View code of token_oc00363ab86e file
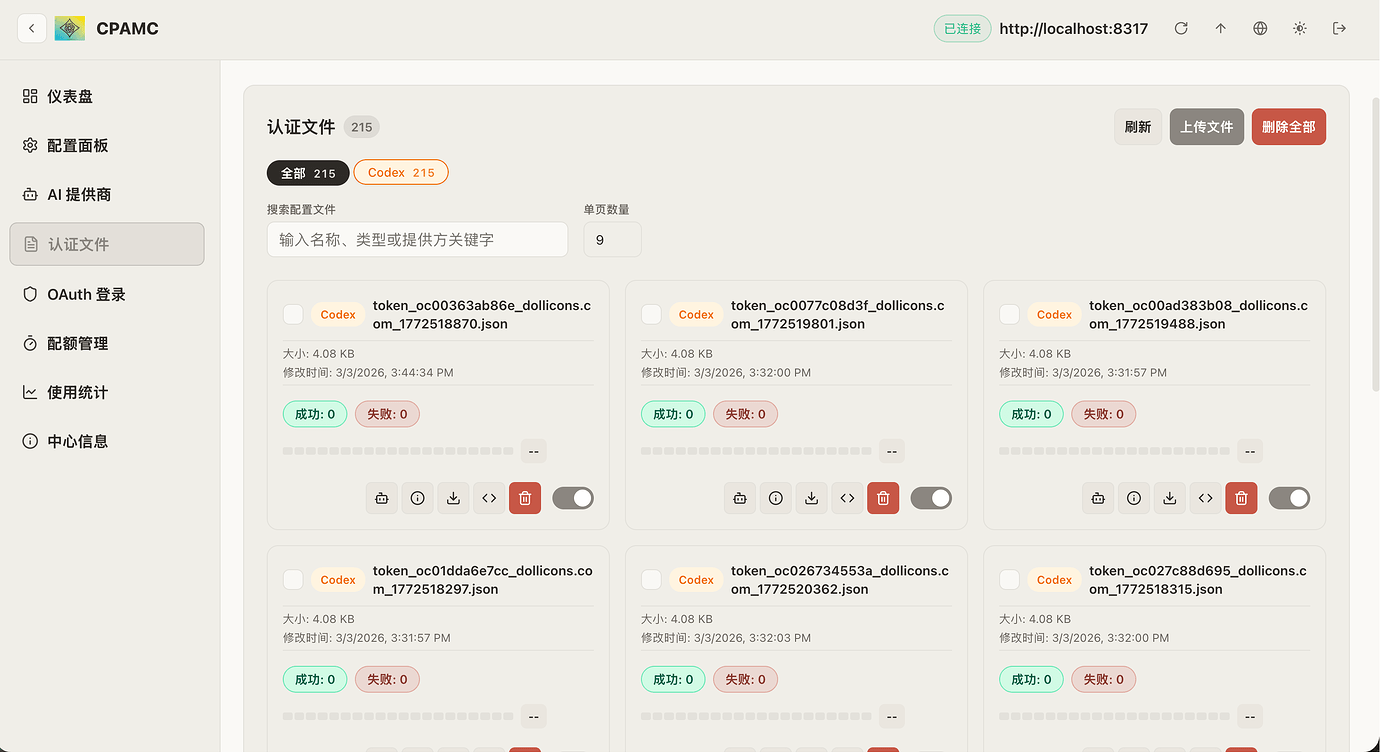The width and height of the screenshot is (1380, 752). tap(489, 498)
